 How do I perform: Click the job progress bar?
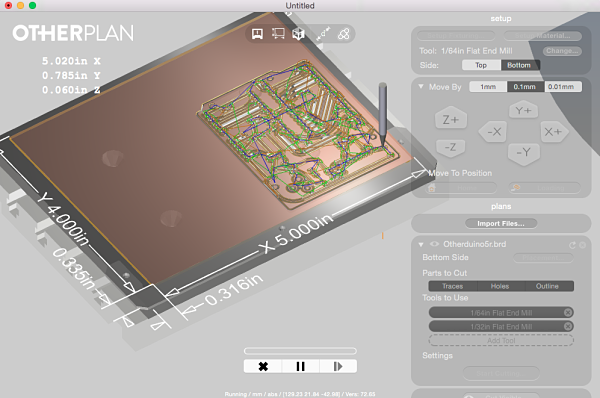(x=300, y=351)
